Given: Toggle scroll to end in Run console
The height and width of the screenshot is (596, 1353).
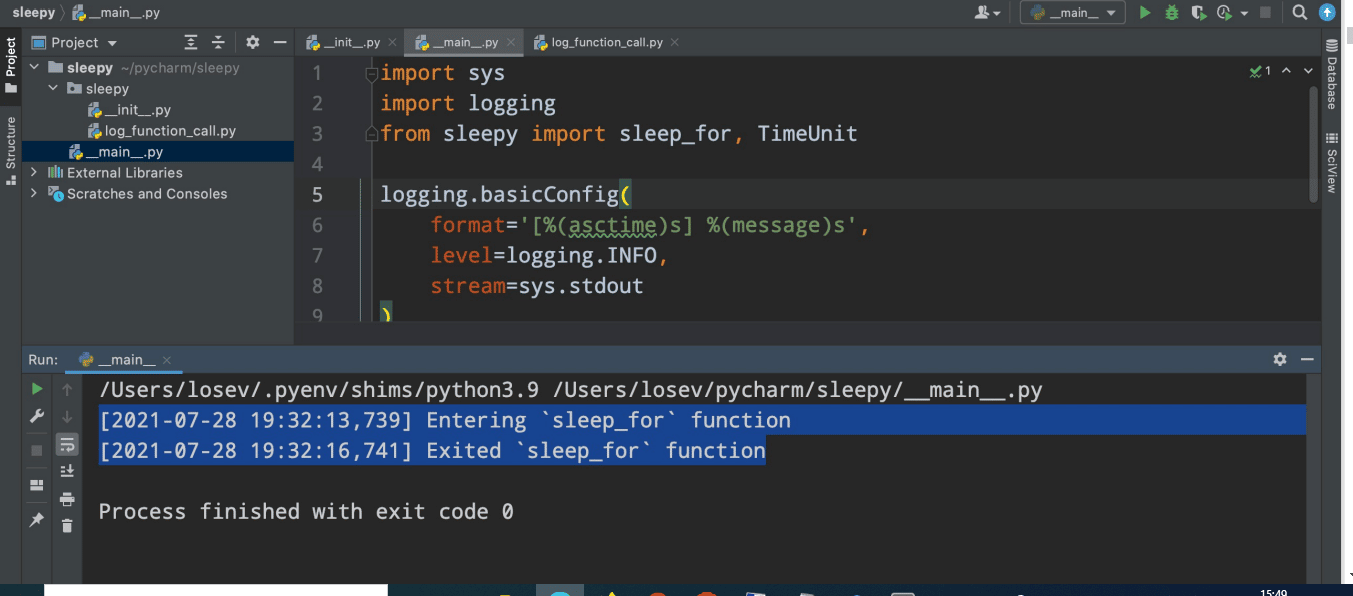Looking at the screenshot, I should 67,471.
